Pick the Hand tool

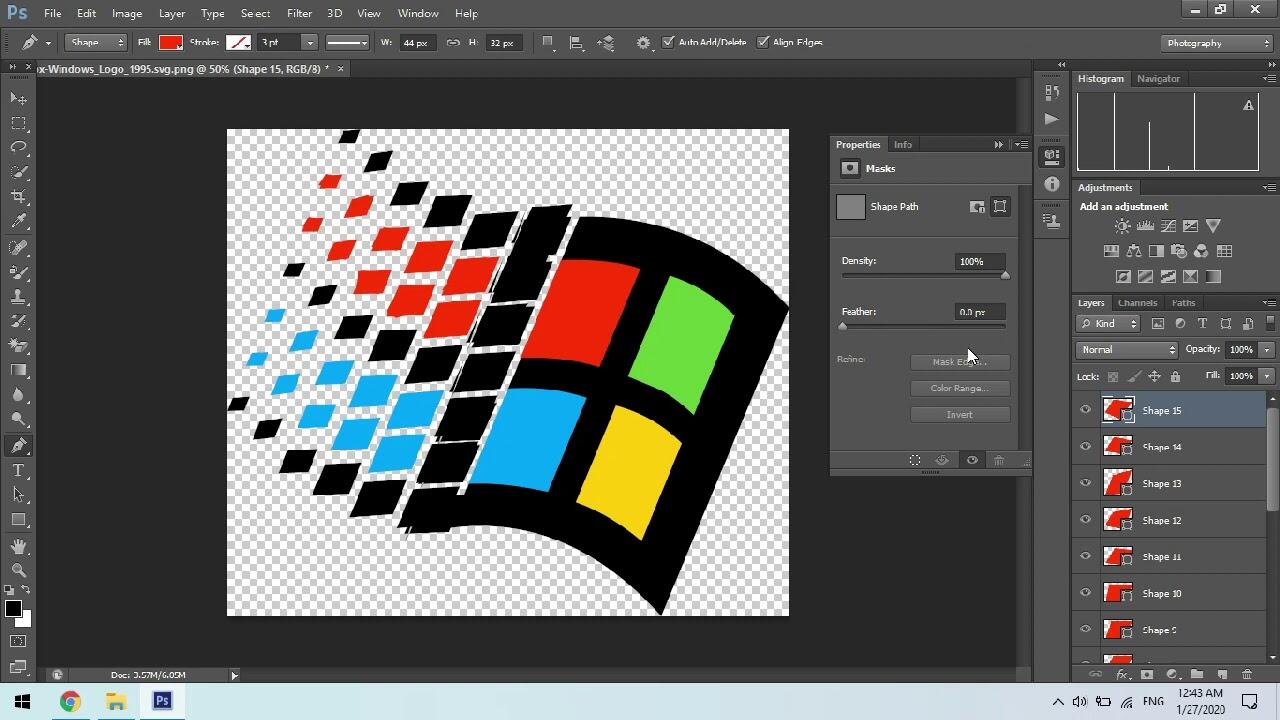pos(19,546)
